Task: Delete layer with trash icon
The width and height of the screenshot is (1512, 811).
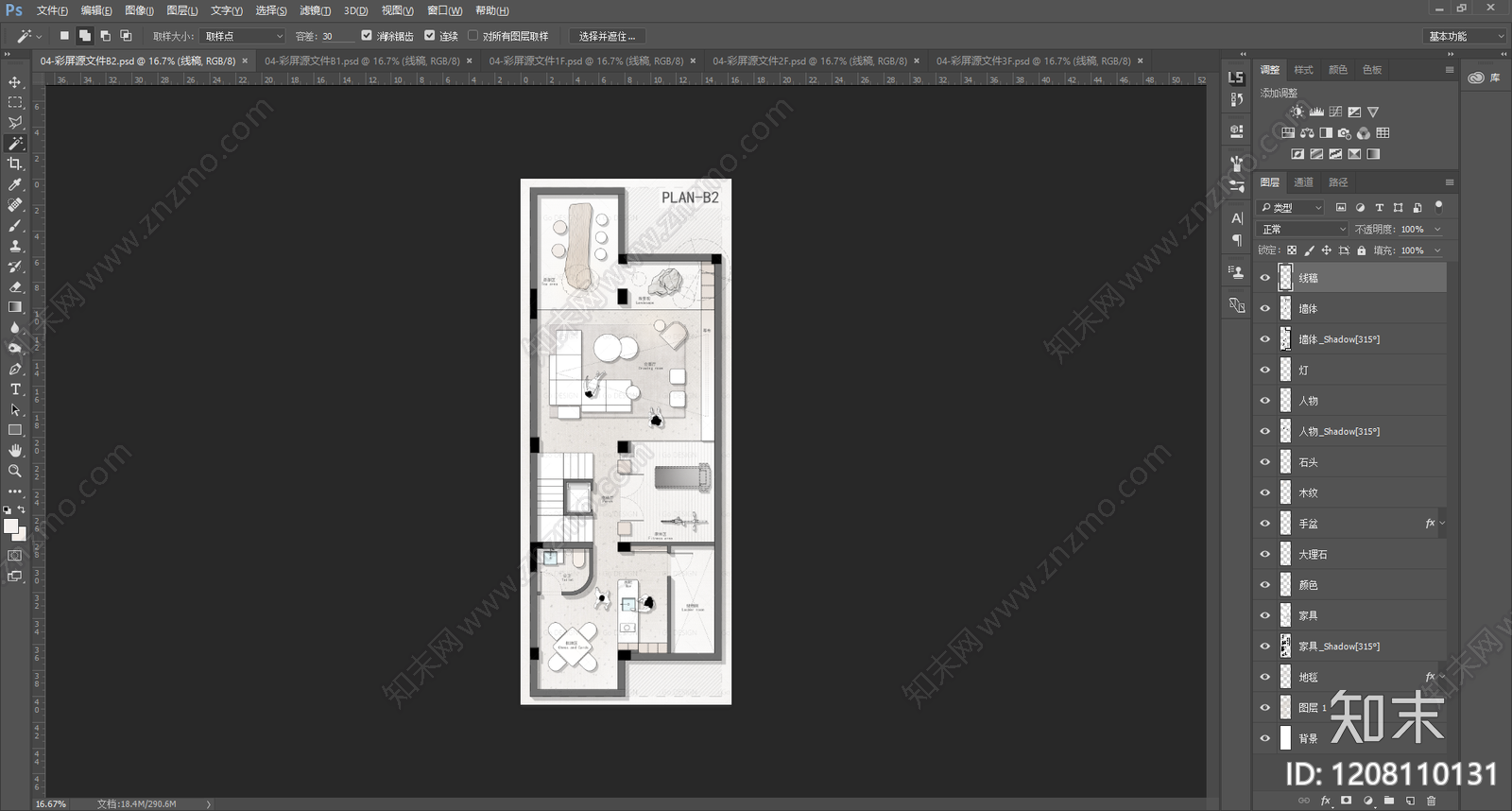Action: pos(1431,801)
